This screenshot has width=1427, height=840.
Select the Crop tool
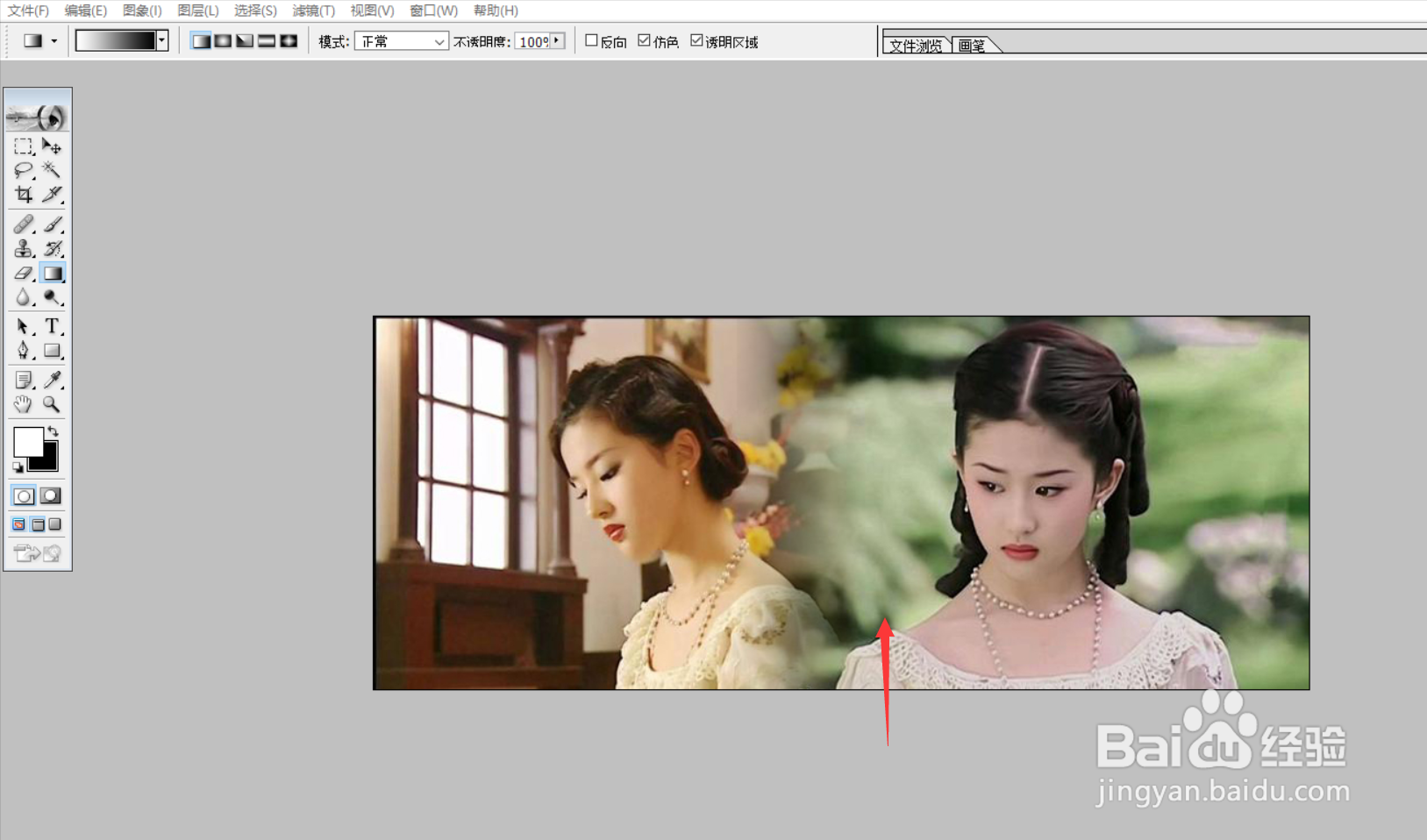click(24, 194)
